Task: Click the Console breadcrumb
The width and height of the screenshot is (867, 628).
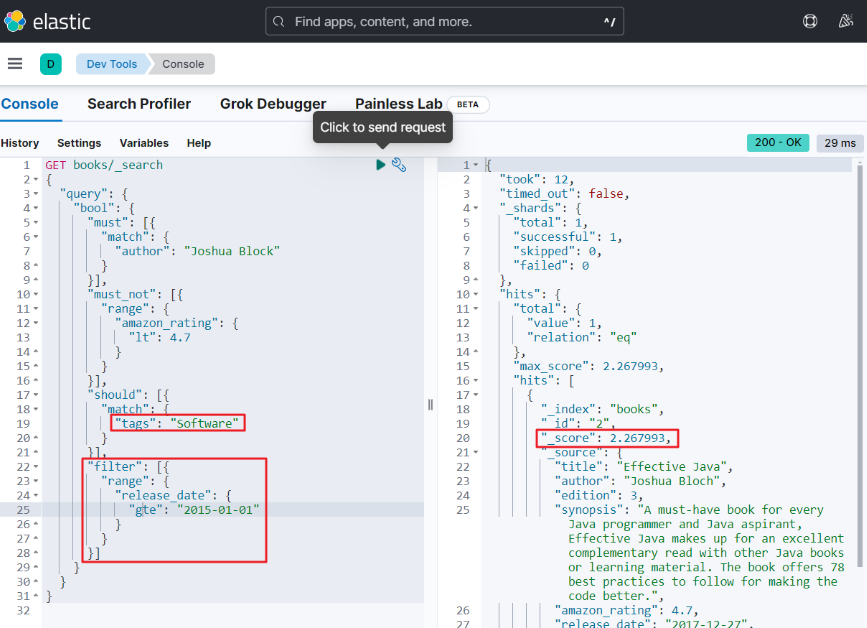Action: coord(183,64)
